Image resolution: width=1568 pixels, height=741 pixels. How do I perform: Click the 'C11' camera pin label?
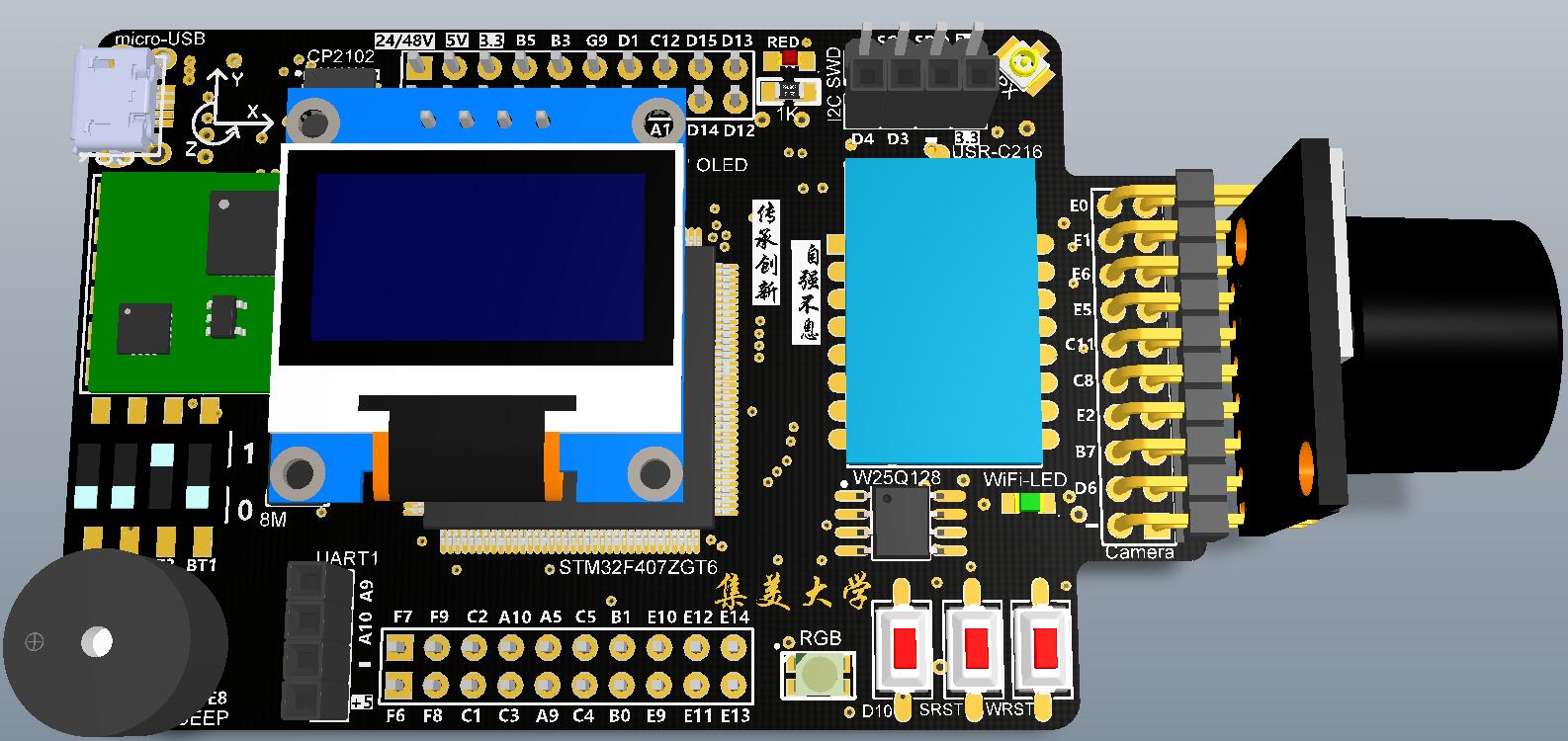(1079, 344)
